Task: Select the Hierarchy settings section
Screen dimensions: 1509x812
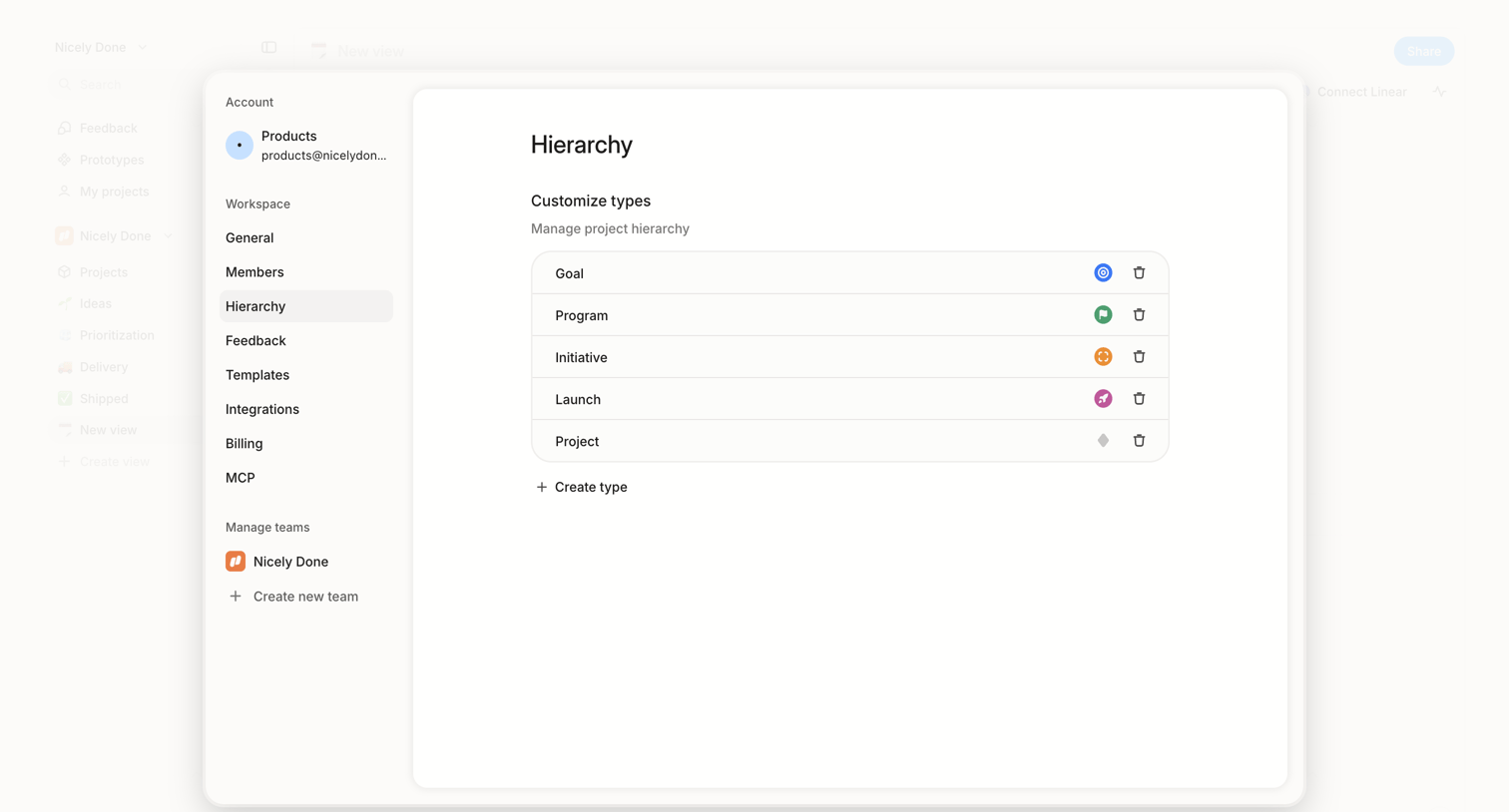Action: tap(306, 306)
